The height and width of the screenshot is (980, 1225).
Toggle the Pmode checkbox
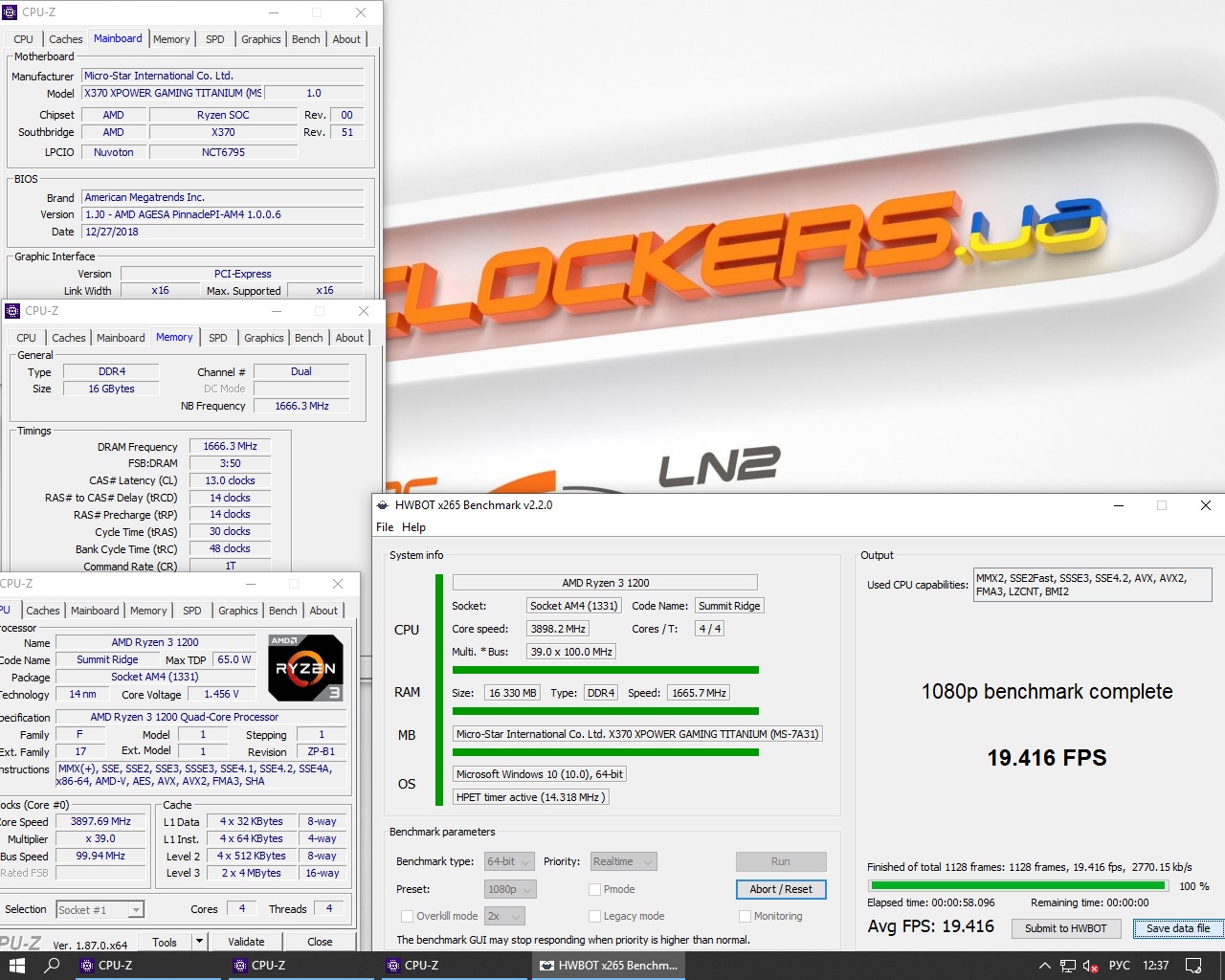[x=594, y=889]
